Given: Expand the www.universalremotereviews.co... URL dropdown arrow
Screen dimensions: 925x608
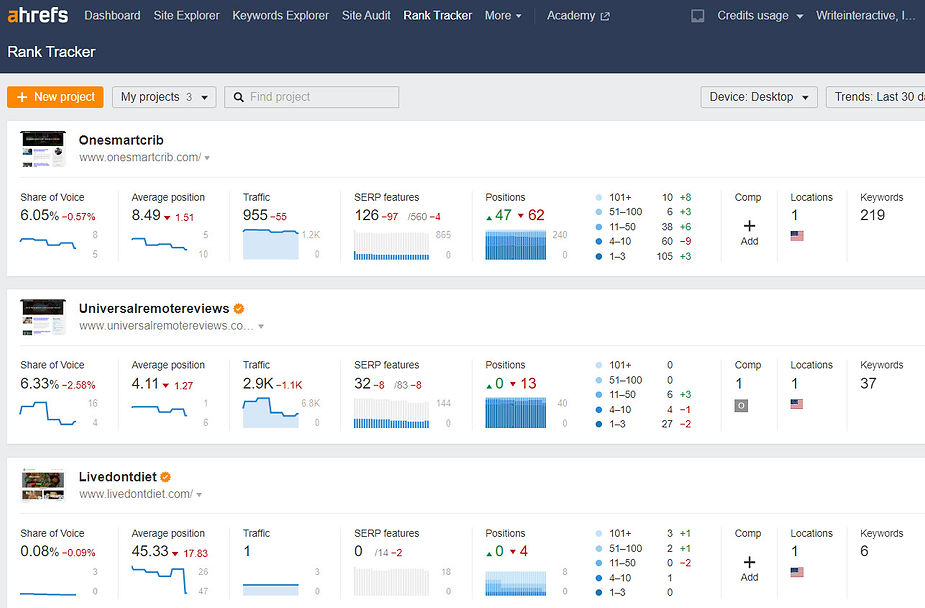Looking at the screenshot, I should tap(261, 326).
